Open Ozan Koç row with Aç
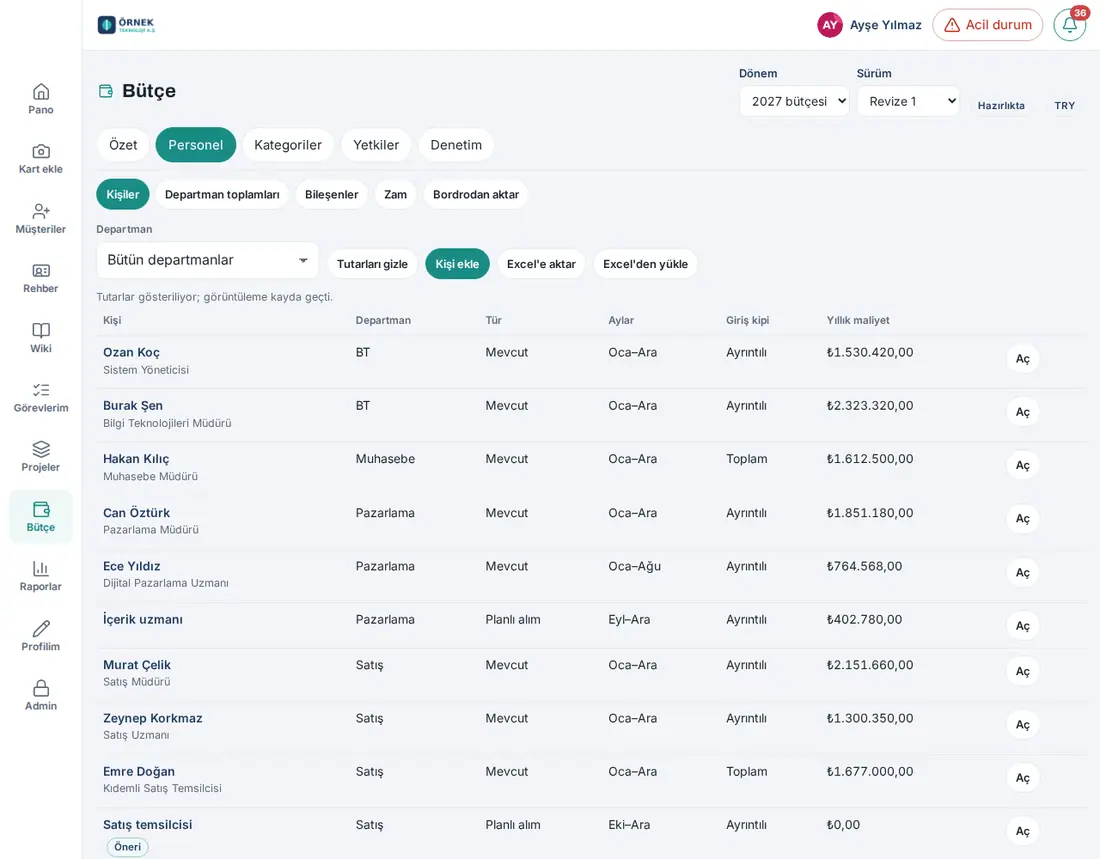 (1023, 359)
